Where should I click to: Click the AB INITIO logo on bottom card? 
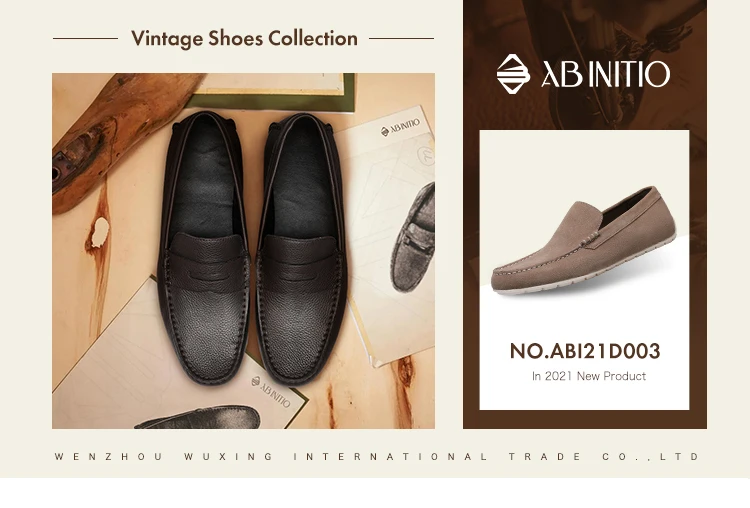271,391
